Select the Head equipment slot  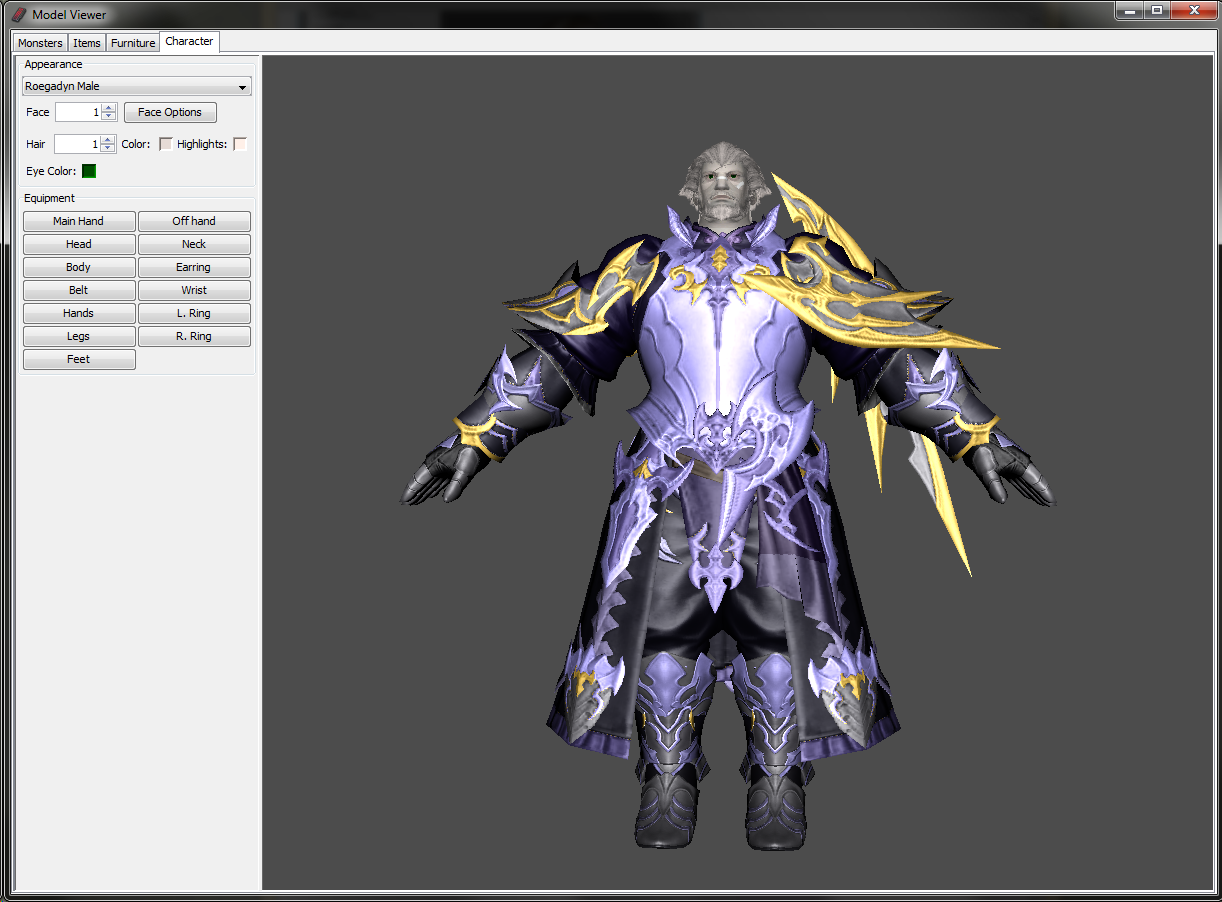[x=79, y=244]
